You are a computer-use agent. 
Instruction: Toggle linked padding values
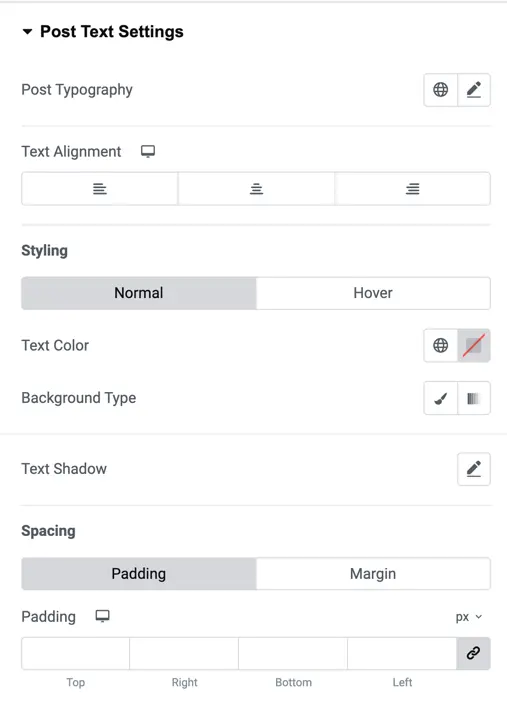[x=473, y=653]
